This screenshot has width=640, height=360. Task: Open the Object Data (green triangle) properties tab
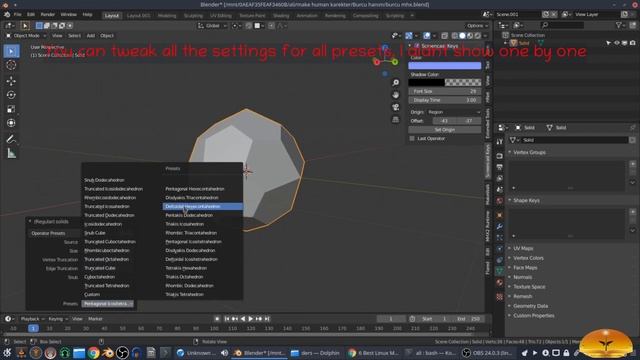[500, 271]
